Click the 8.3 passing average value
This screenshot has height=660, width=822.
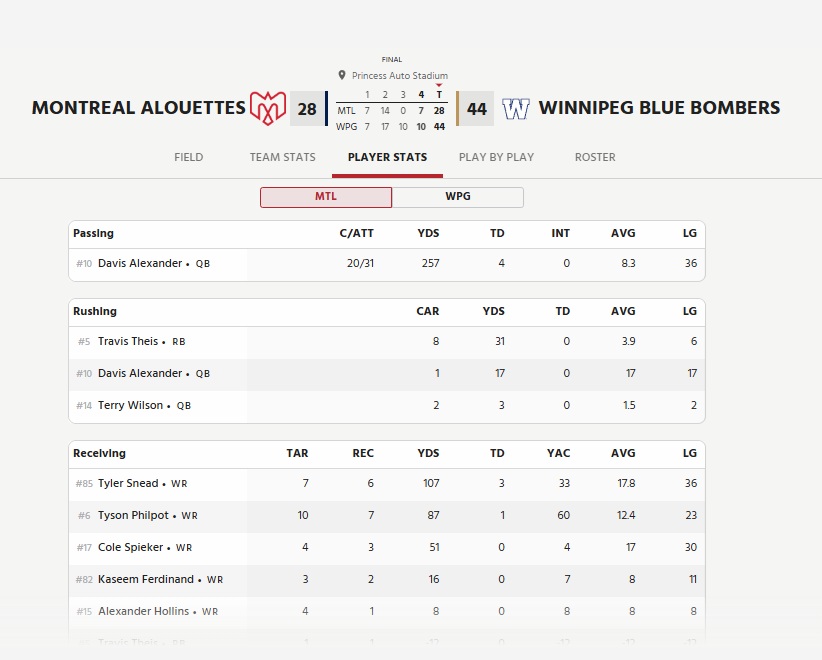(x=628, y=264)
